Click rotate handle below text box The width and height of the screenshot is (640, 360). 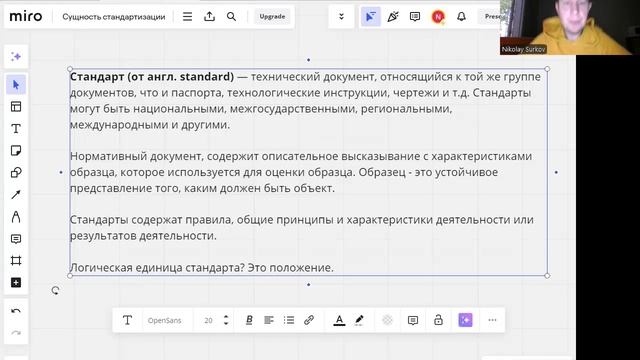(x=56, y=291)
